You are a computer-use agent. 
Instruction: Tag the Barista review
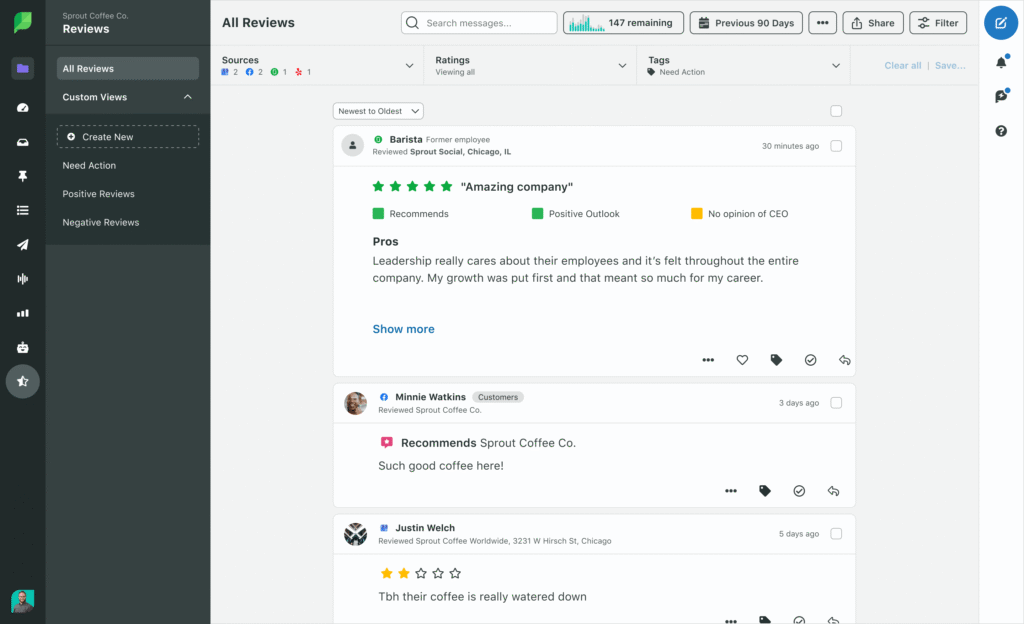coord(776,360)
